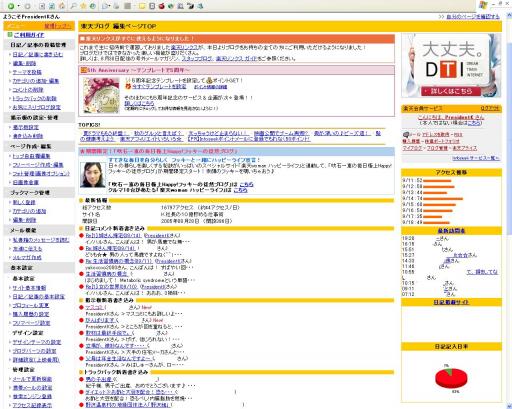Image resolution: width=512 pixels, height=409 pixels.
Task: Click 楽天リンクス link in announcement text
Action: (x=184, y=47)
